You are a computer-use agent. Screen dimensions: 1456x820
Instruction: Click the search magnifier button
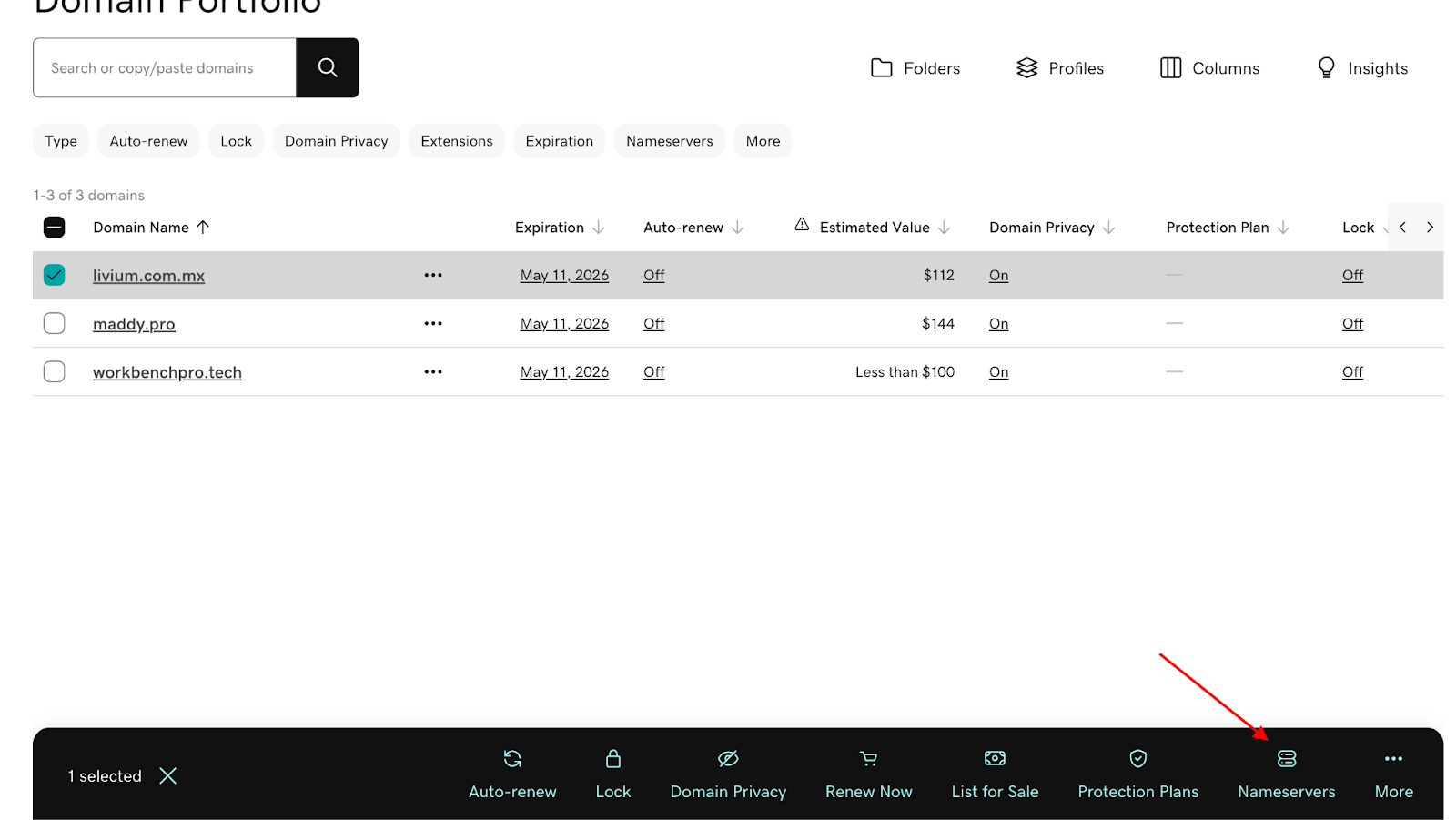point(328,67)
